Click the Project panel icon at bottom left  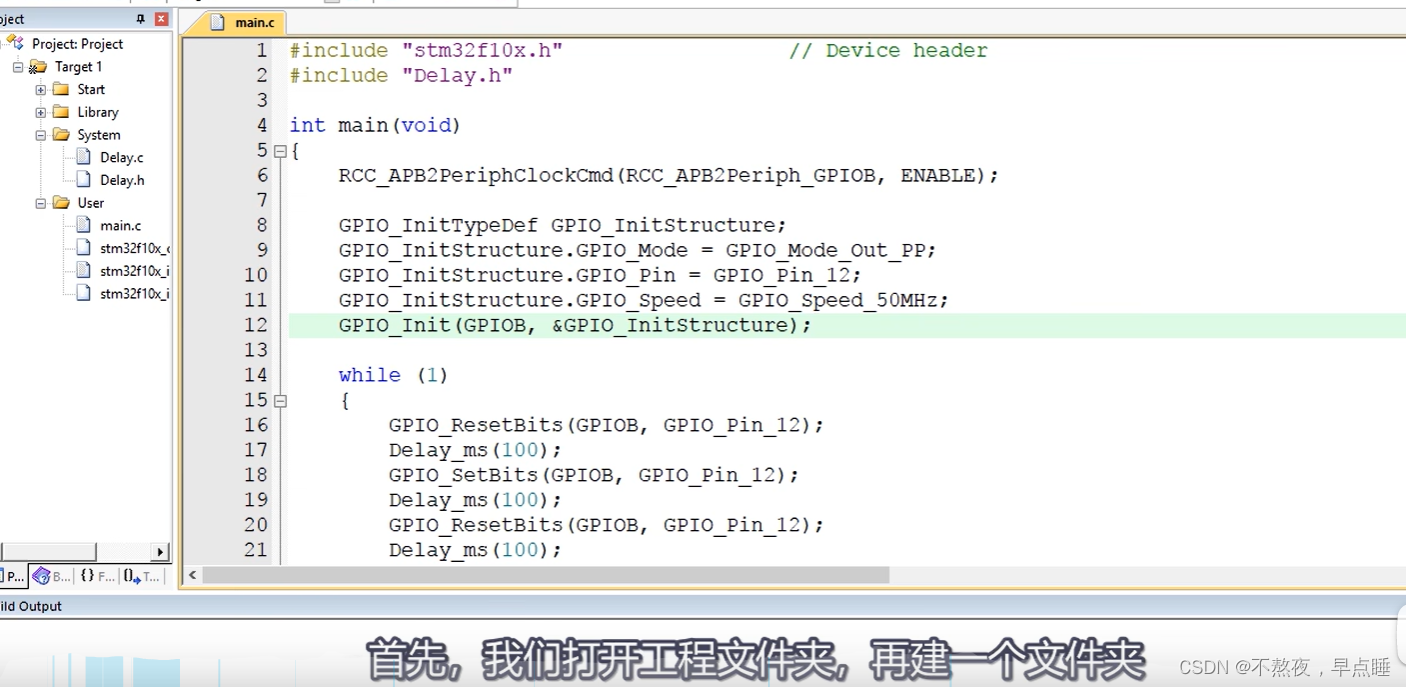tap(10, 576)
